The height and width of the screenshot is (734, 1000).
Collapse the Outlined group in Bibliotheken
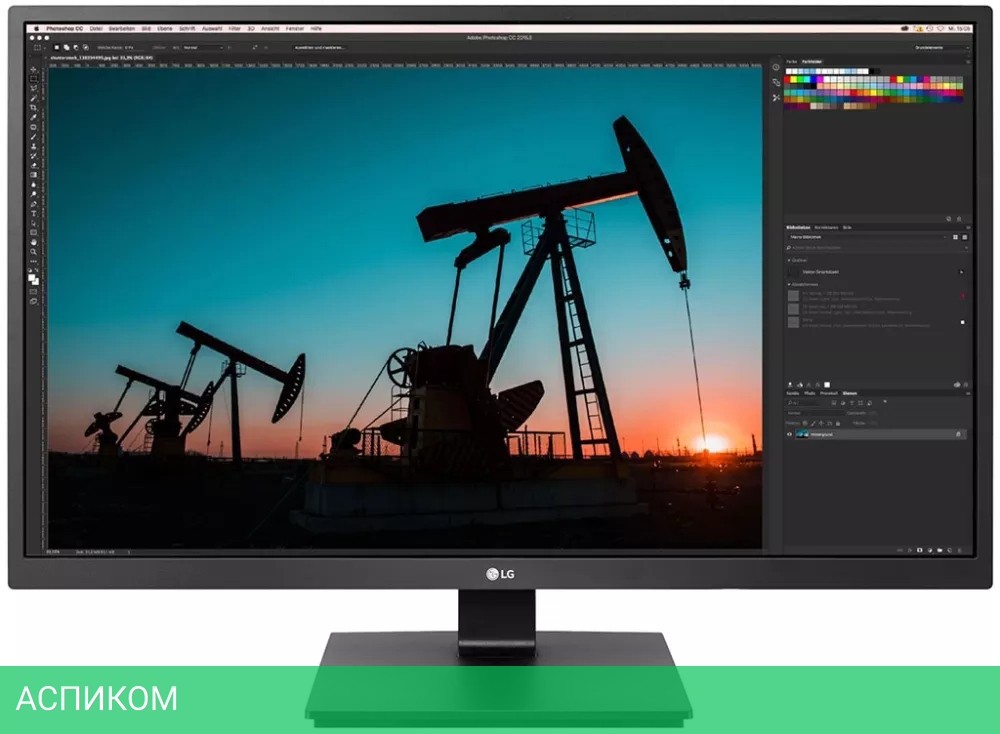tap(788, 260)
